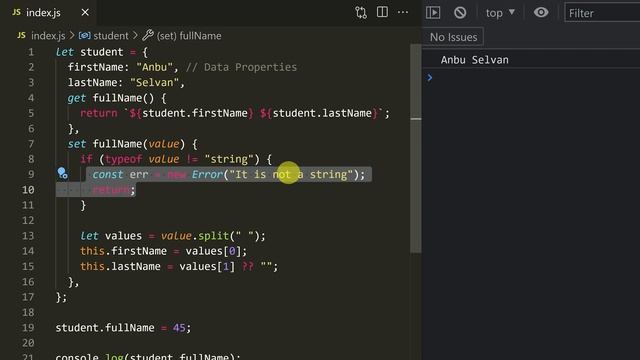This screenshot has height=360, width=640.
Task: Click line number 1 in the gutter
Action: point(31,52)
